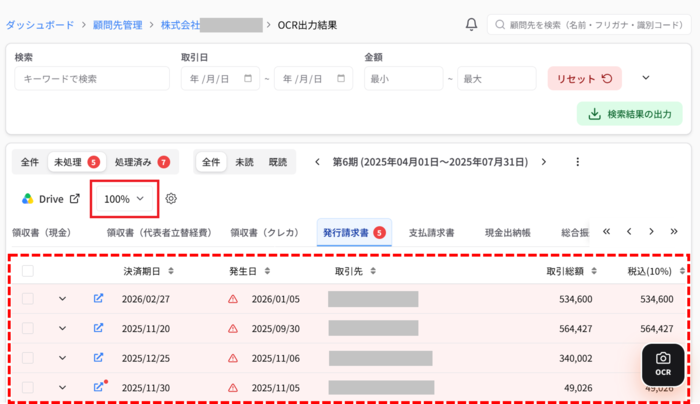Open the calendar picker for the start date
The width and height of the screenshot is (700, 404).
pos(248,79)
